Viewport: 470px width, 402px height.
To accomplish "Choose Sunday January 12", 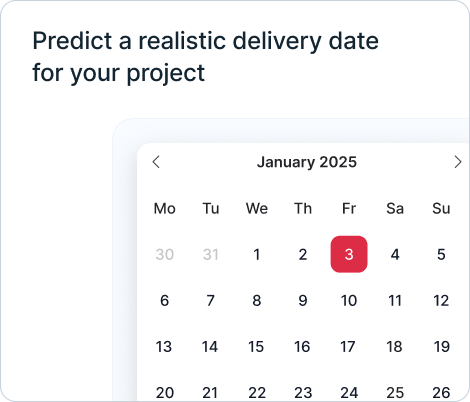I will click(x=441, y=301).
